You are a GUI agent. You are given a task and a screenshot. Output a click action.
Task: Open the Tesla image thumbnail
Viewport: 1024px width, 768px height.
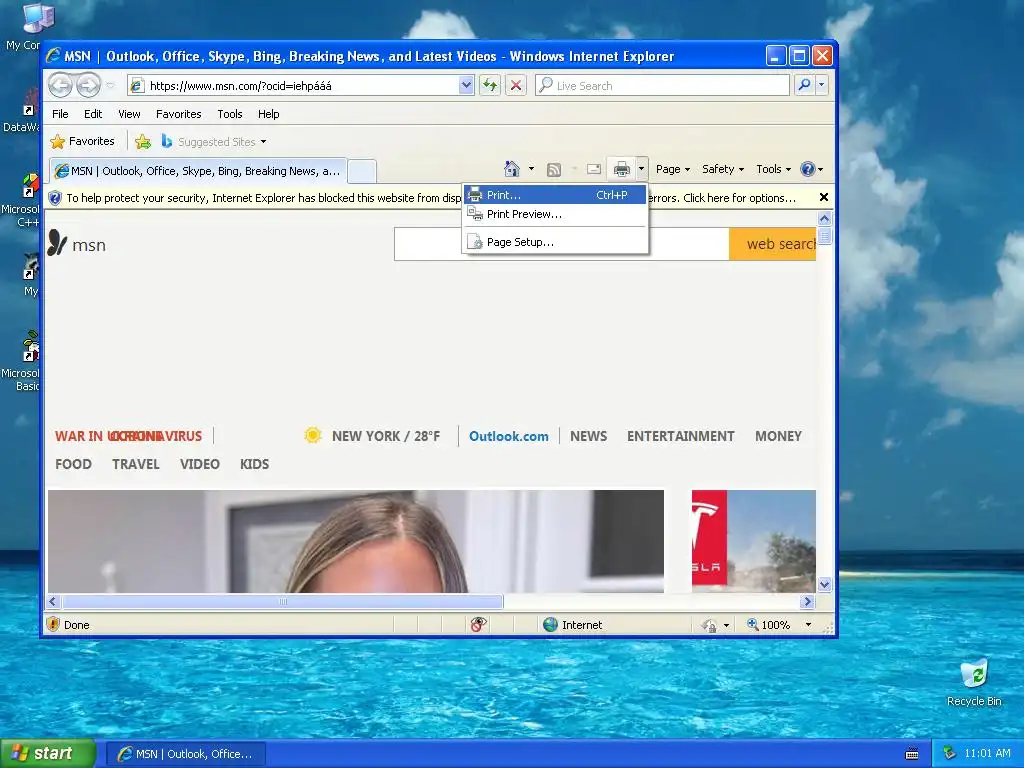[754, 541]
